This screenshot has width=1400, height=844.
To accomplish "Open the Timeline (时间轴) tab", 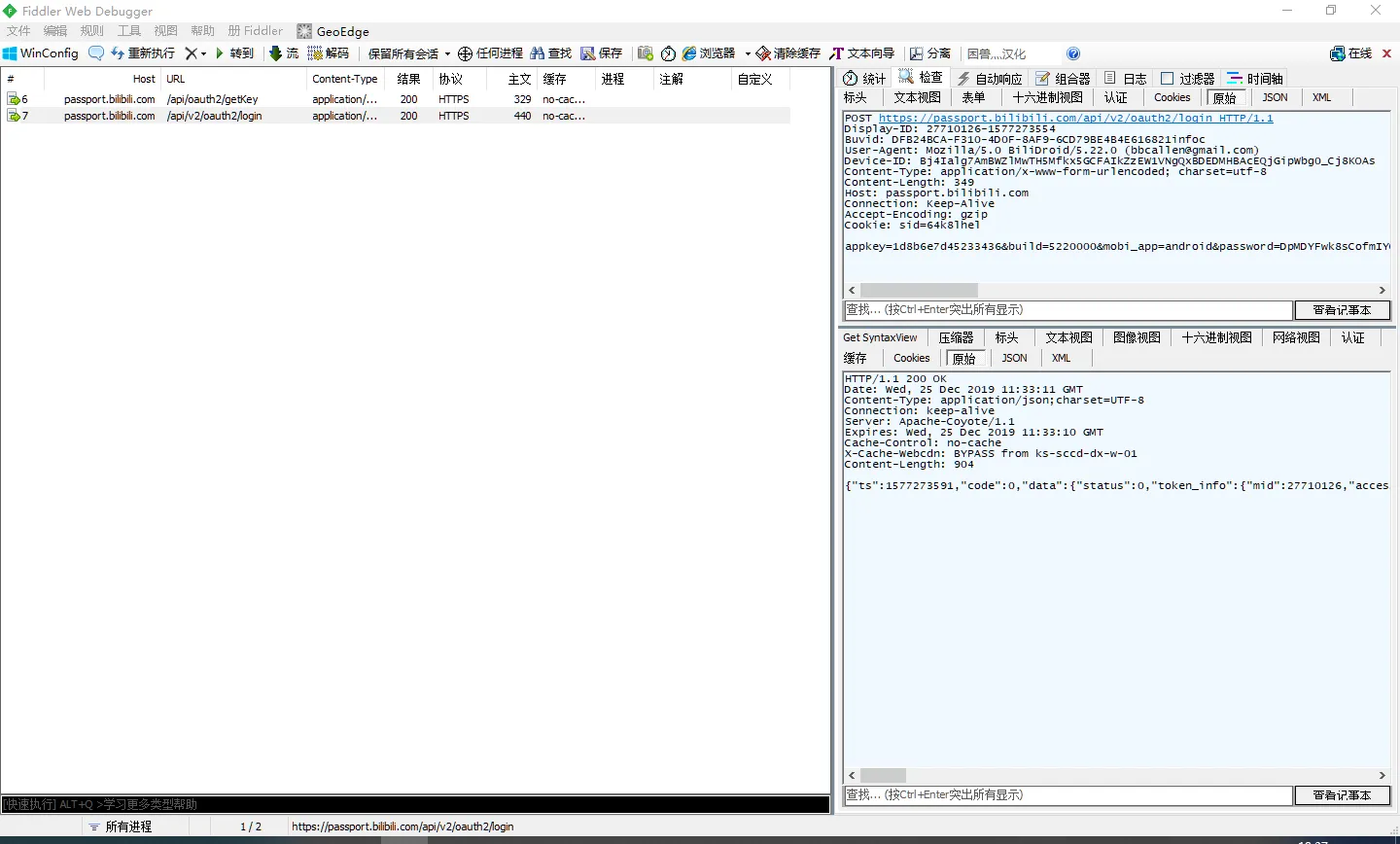I will (x=1255, y=78).
